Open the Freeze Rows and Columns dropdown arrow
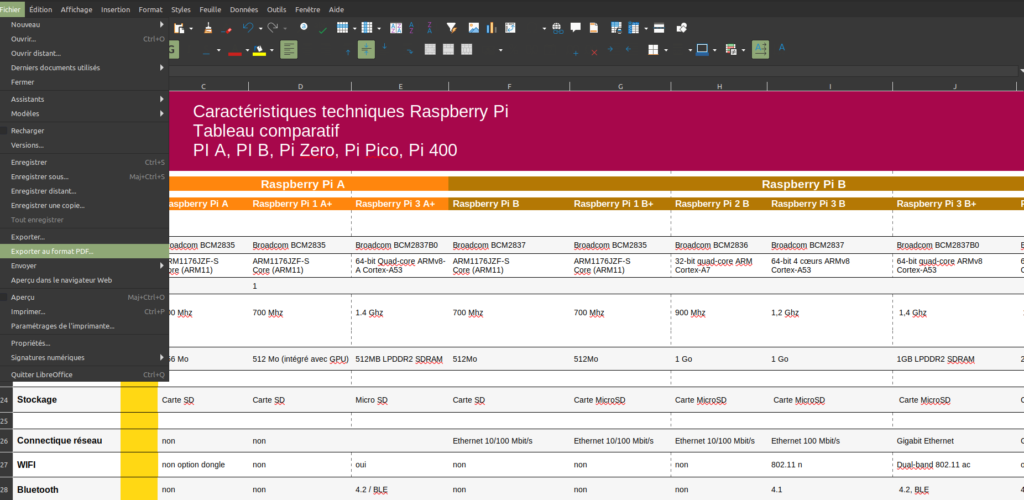Viewport: 1024px width, 500px height. click(x=645, y=29)
